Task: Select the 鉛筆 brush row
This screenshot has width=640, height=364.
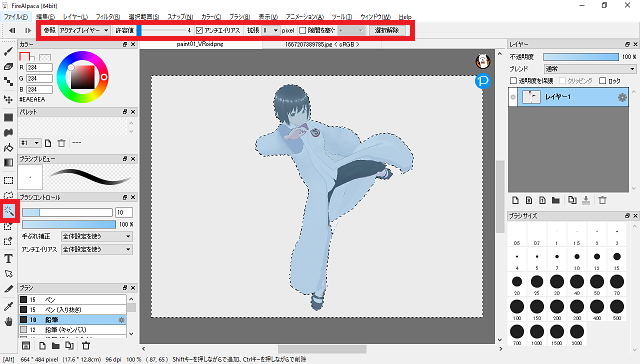Action: [x=73, y=320]
